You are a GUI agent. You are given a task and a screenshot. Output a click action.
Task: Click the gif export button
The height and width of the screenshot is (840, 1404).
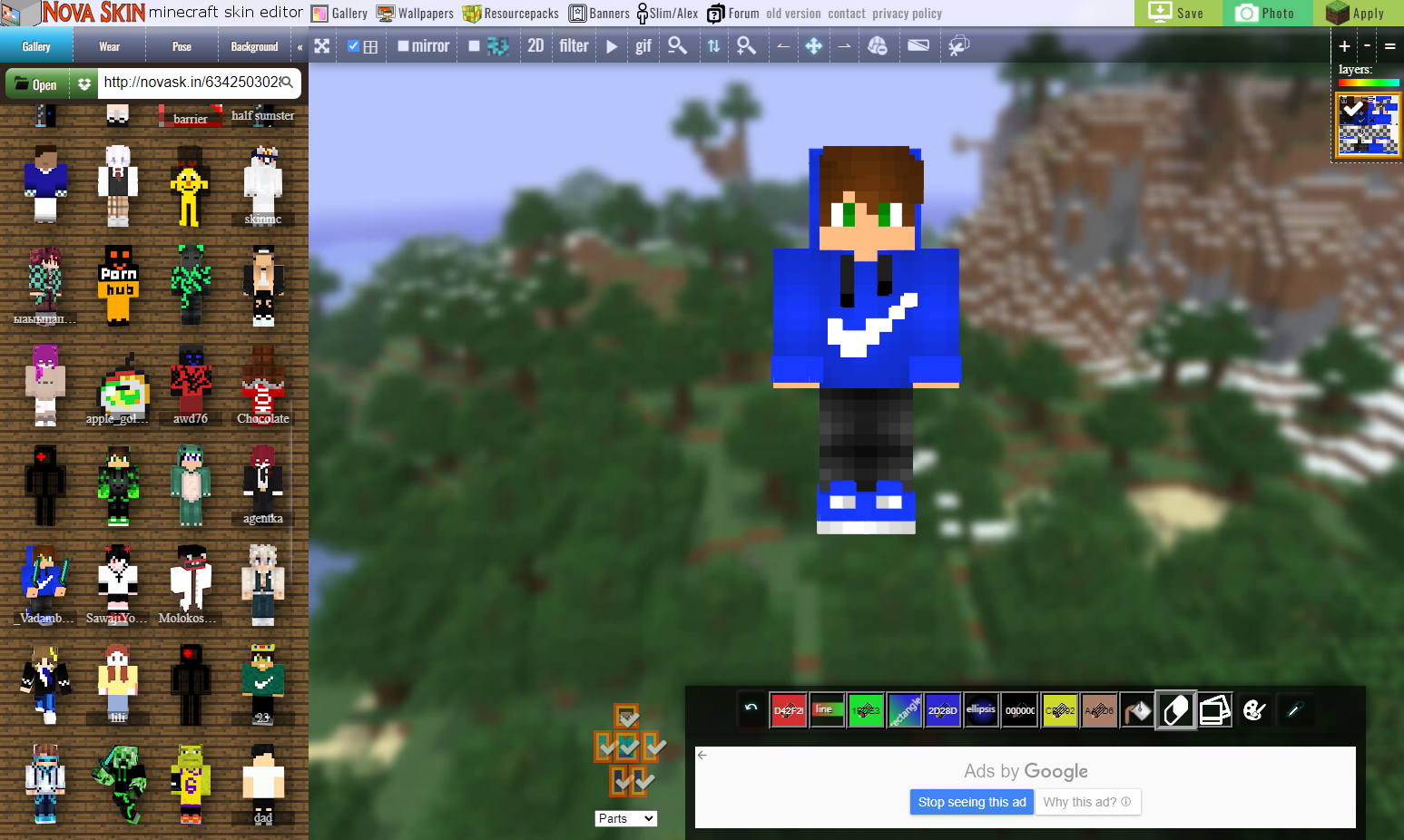click(643, 46)
